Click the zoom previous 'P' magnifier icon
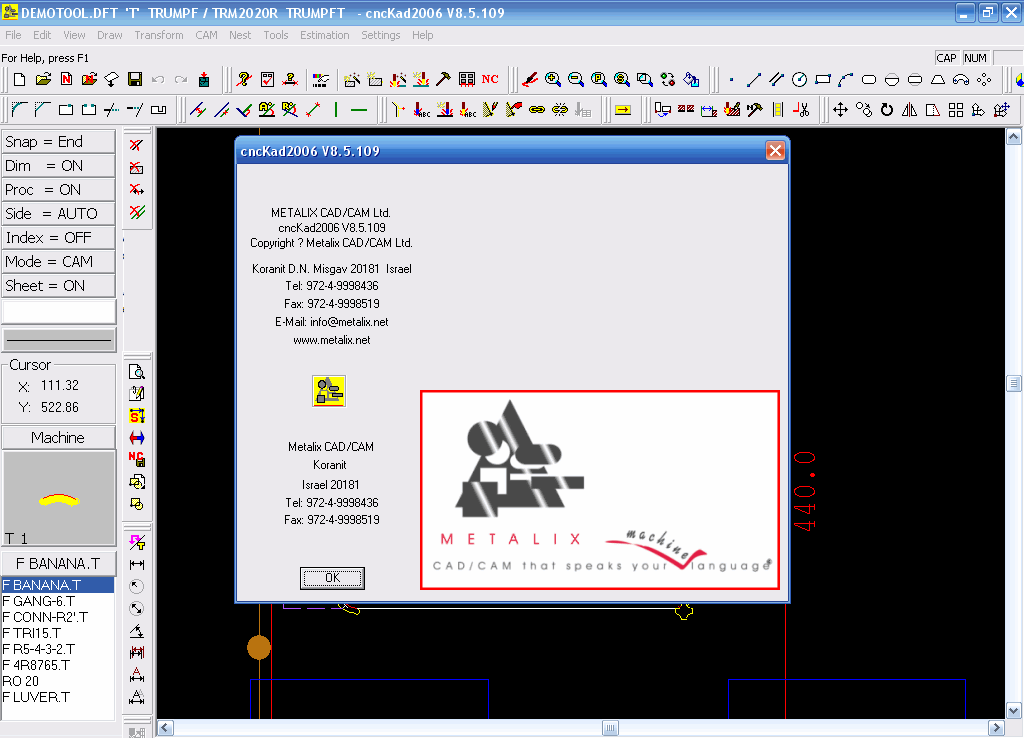Screen dimensions: 1024x738 [x=598, y=79]
